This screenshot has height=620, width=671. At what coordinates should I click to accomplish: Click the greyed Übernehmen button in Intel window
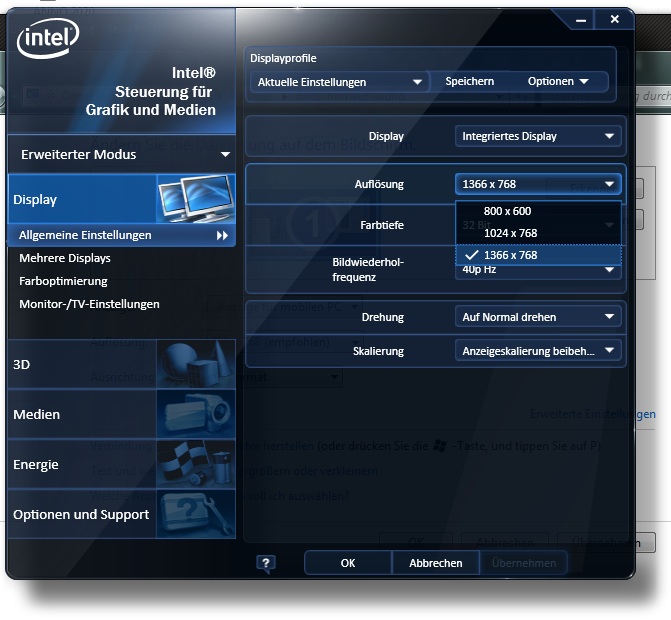[524, 563]
